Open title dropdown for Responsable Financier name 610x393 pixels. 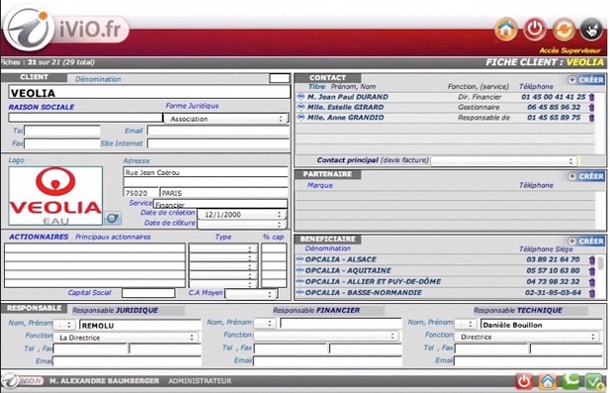pos(265,323)
